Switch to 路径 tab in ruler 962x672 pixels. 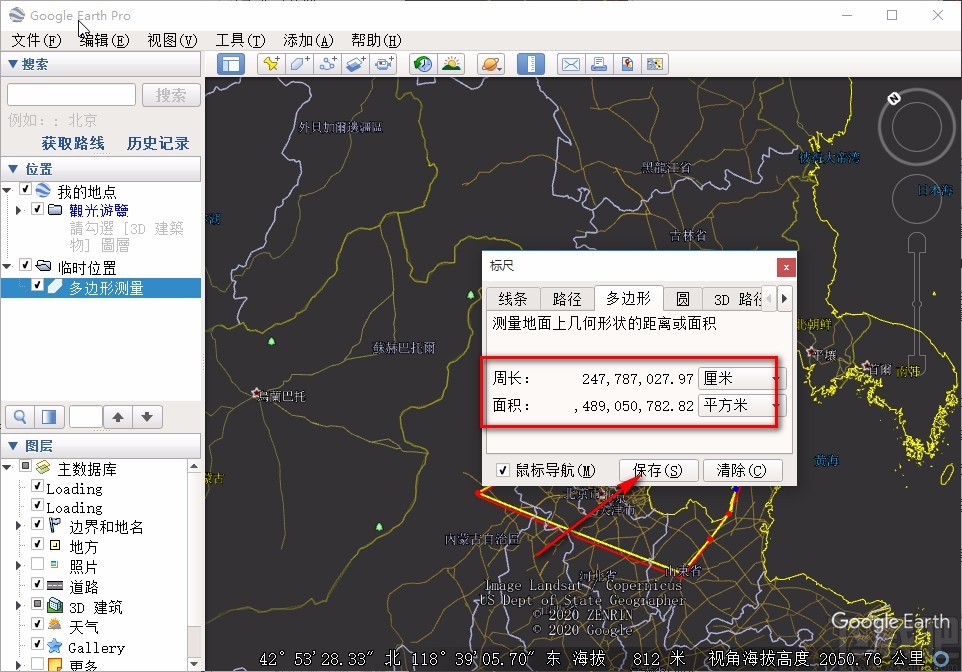(x=567, y=299)
